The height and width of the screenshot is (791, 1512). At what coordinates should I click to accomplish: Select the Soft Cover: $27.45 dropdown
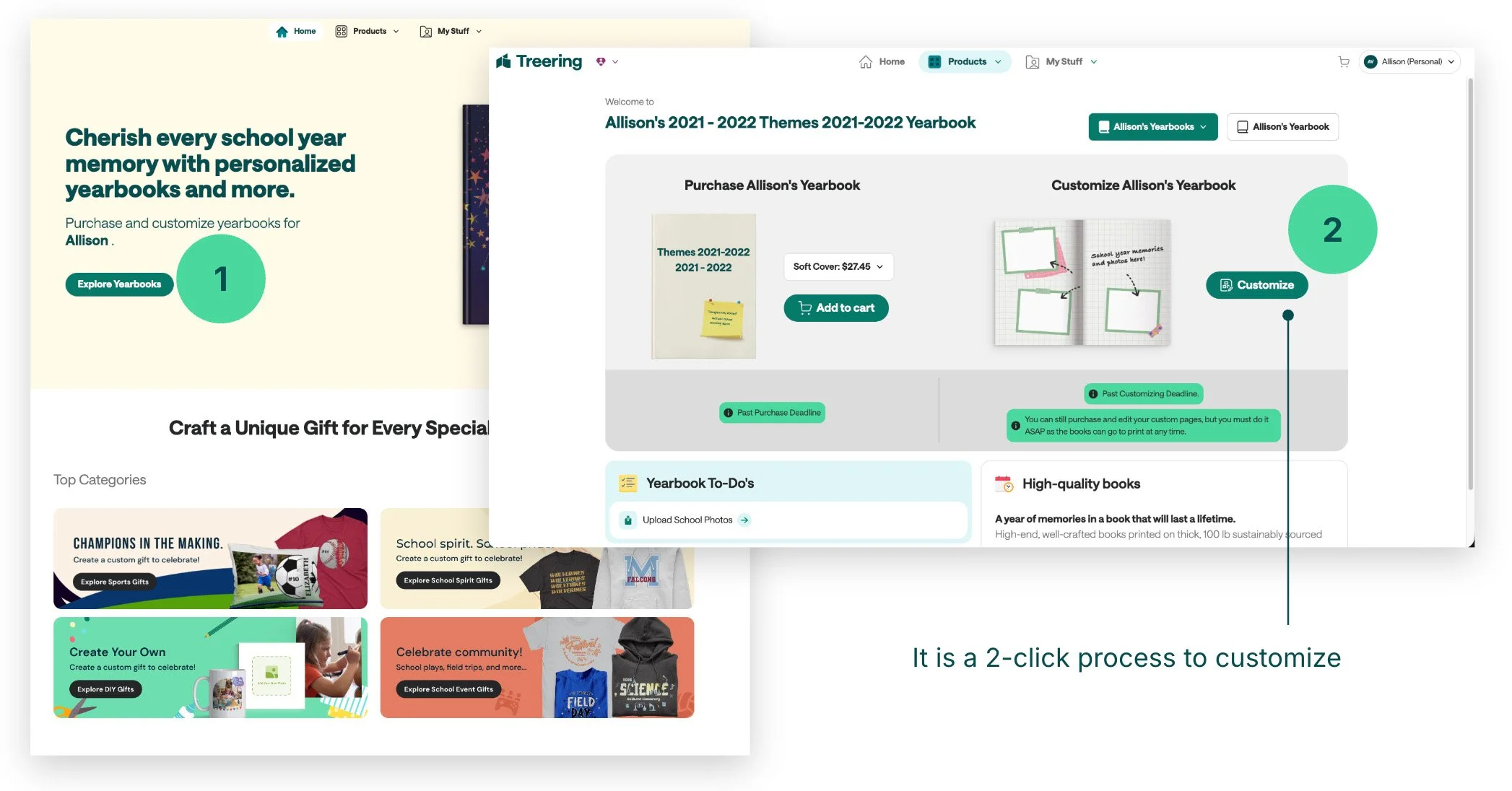pyautogui.click(x=838, y=267)
